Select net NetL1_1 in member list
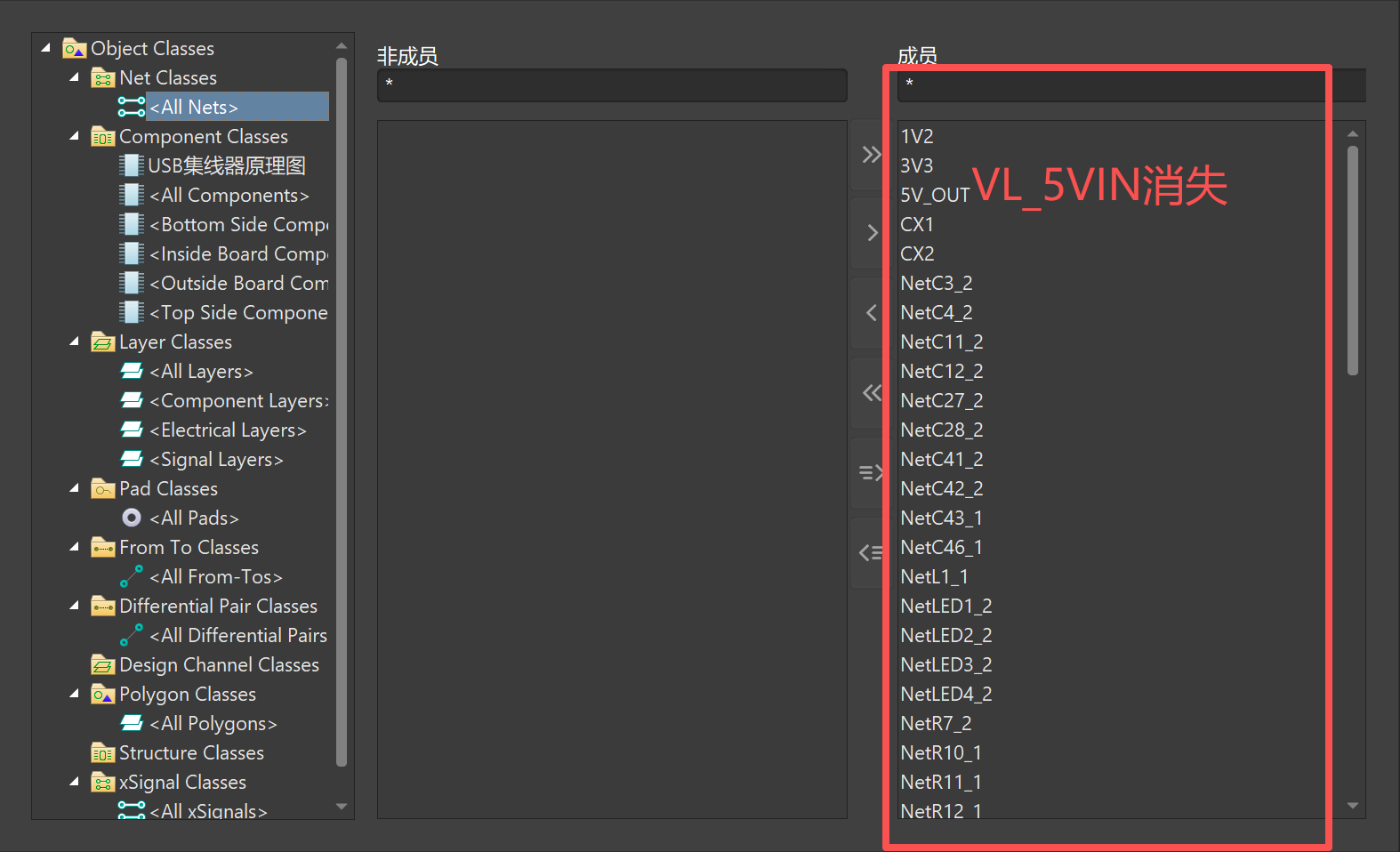 tap(934, 576)
